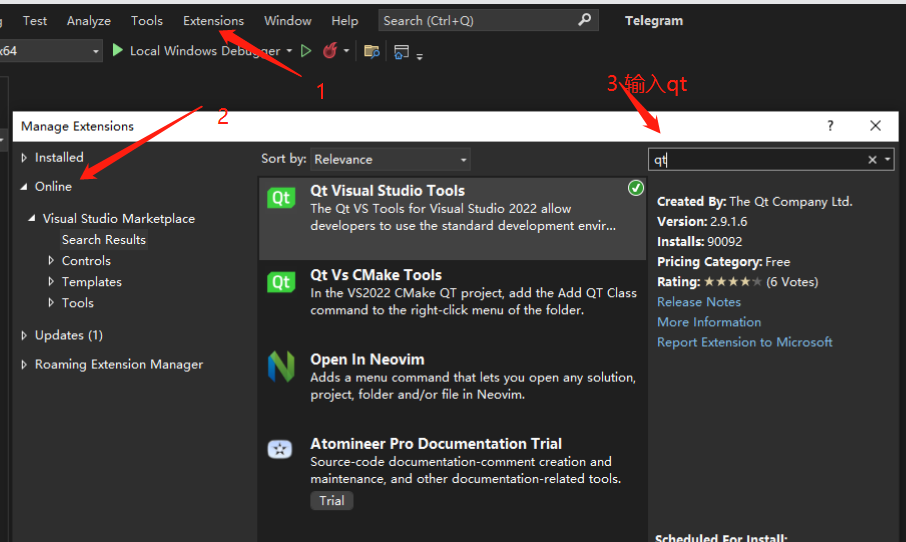Collapse the Online category
Screen dimensions: 906x542
24,187
